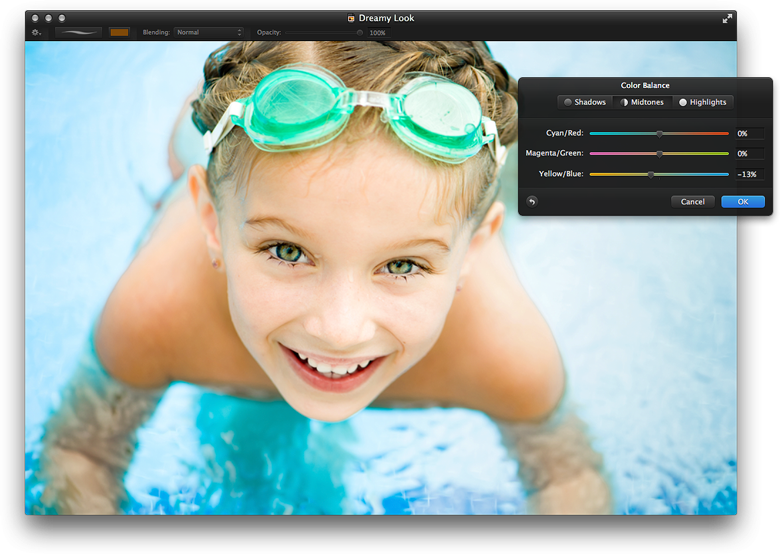The image size is (780, 554).
Task: Click the Dreamy Look document icon
Action: point(351,18)
